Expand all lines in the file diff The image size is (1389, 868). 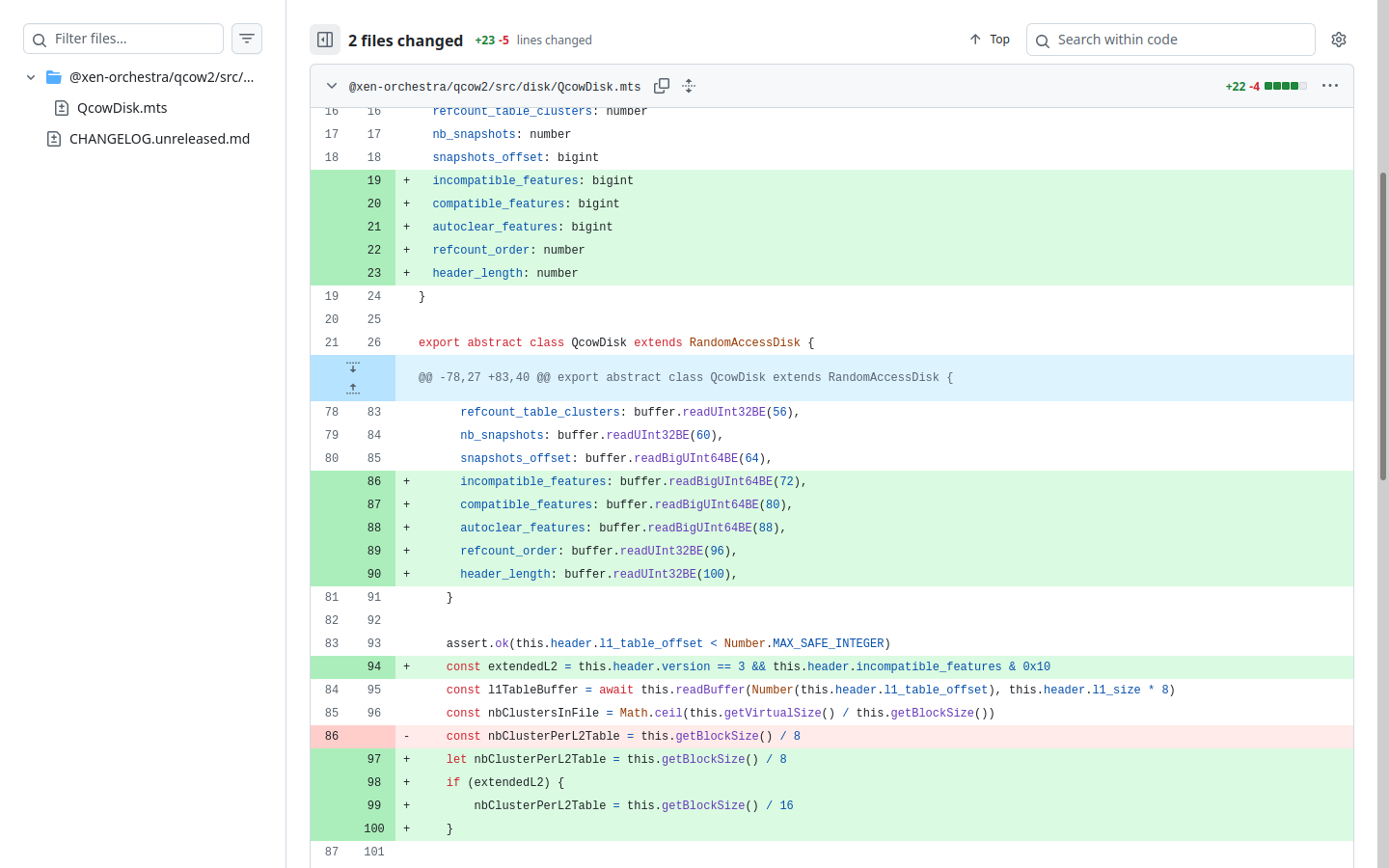[x=689, y=86]
